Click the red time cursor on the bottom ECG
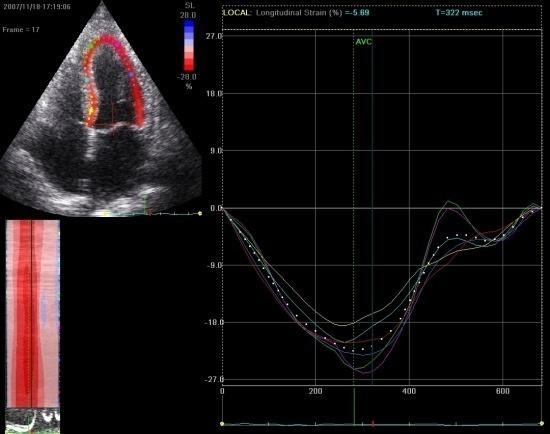 coord(373,424)
